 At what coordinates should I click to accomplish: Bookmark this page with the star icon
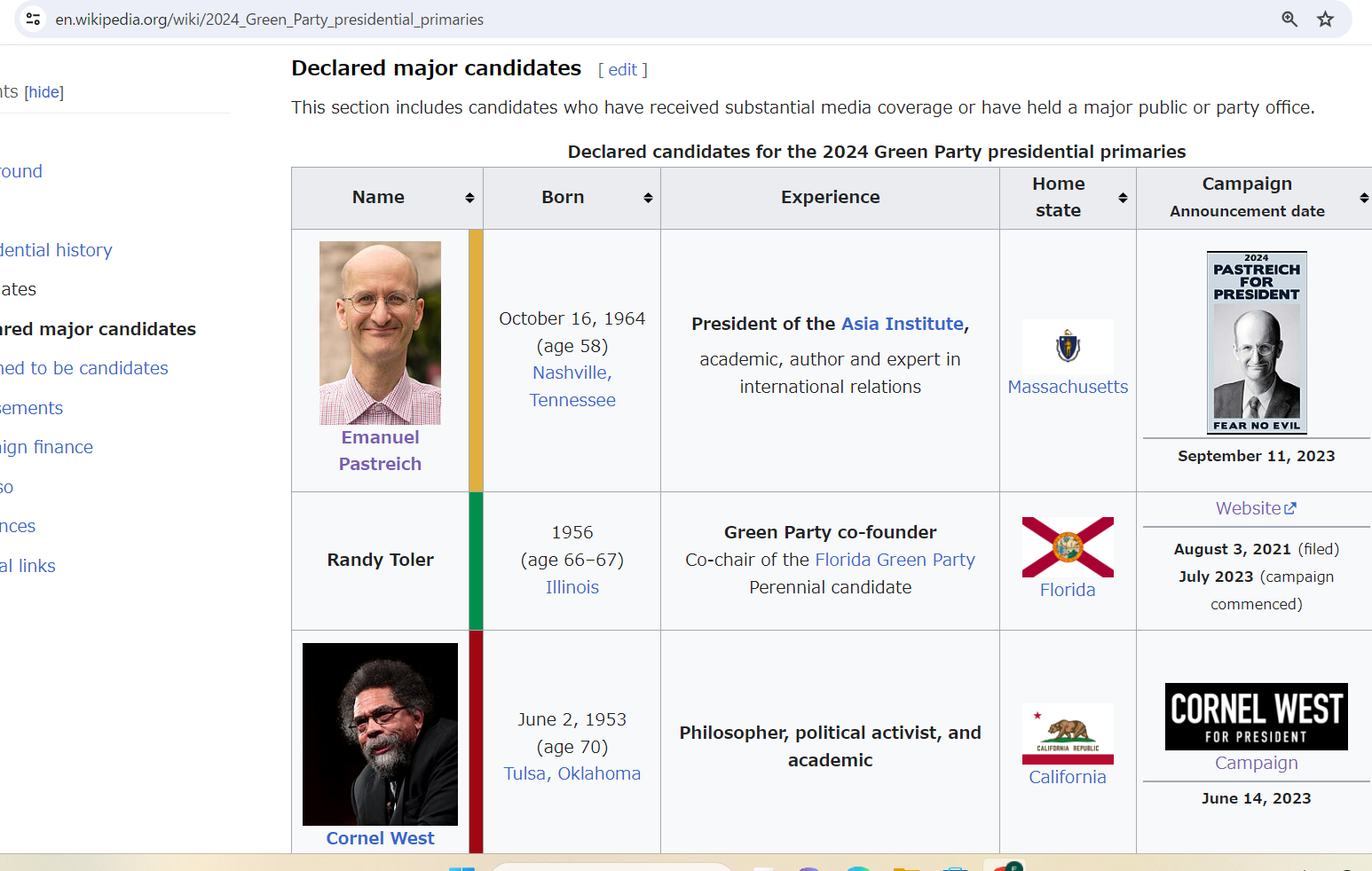click(1325, 19)
